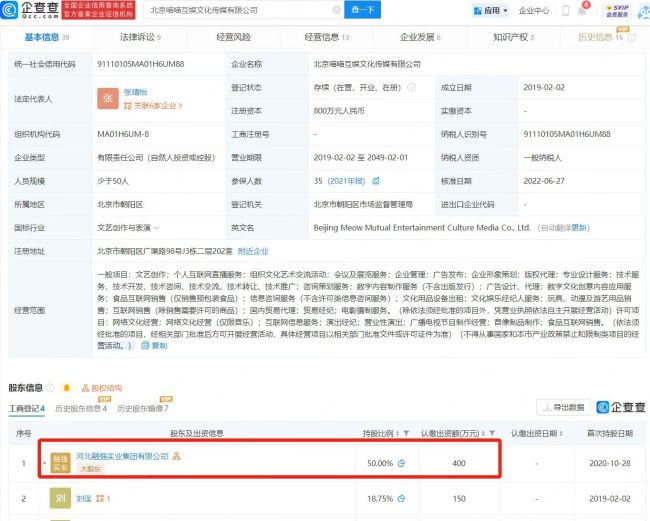The width and height of the screenshot is (650, 521).
Task: Expand the 文艺创作与表演 industry chevron
Action: (157, 228)
